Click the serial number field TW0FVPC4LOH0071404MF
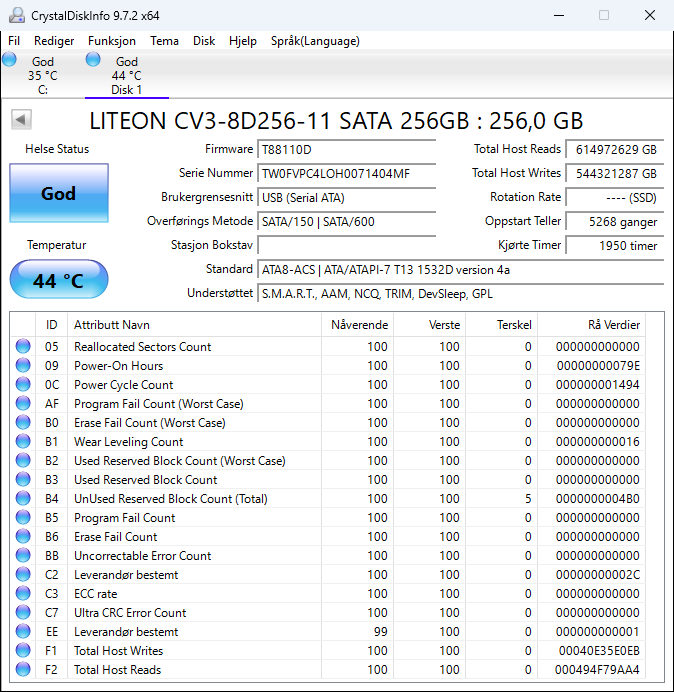 click(x=346, y=173)
